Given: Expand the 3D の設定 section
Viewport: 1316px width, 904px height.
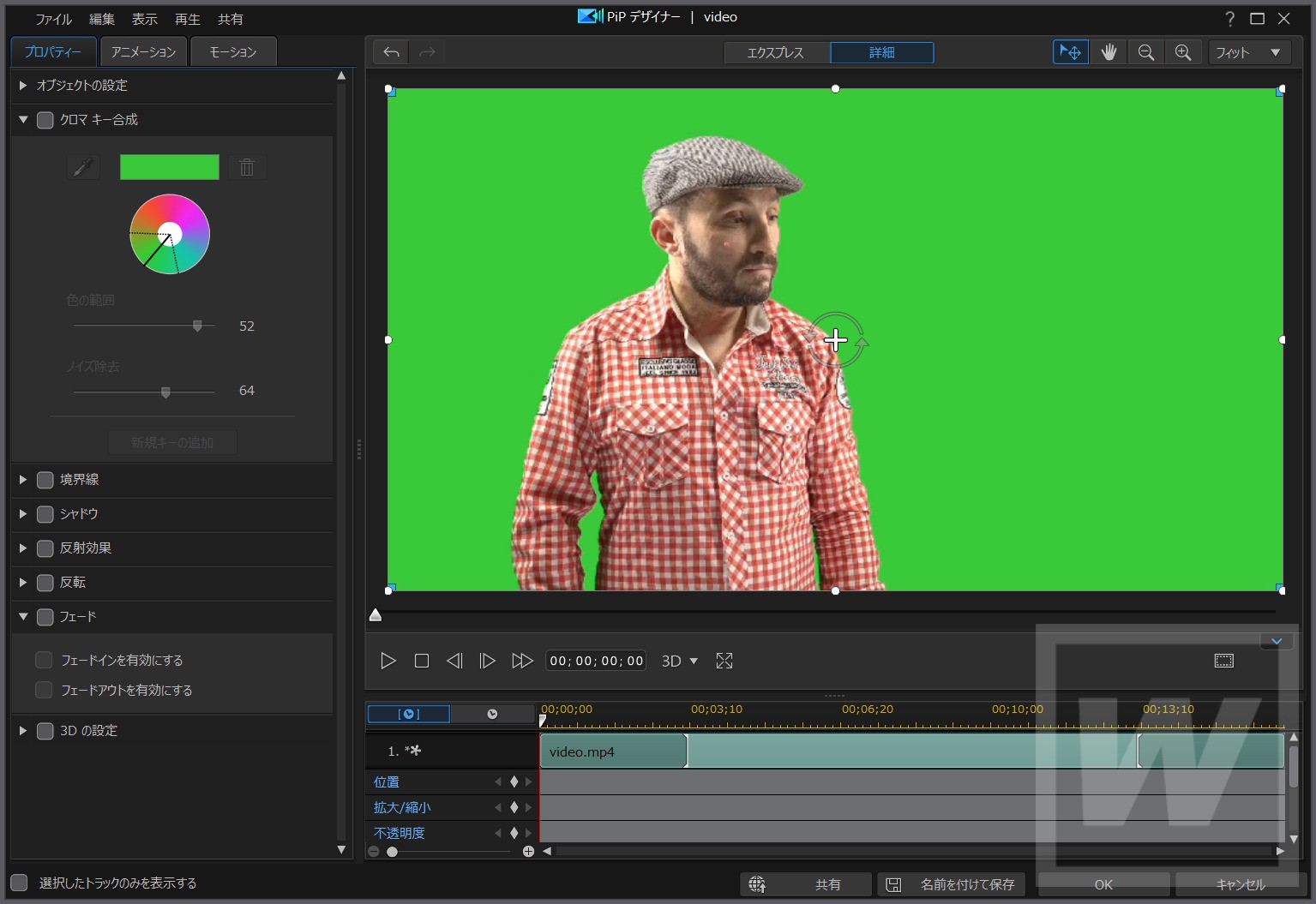Looking at the screenshot, I should point(23,731).
